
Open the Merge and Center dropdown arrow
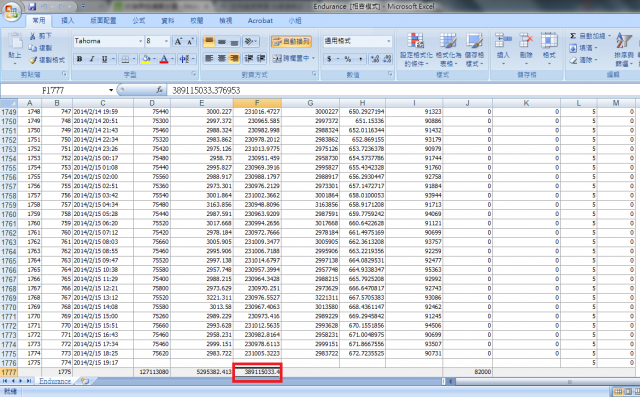pos(313,58)
